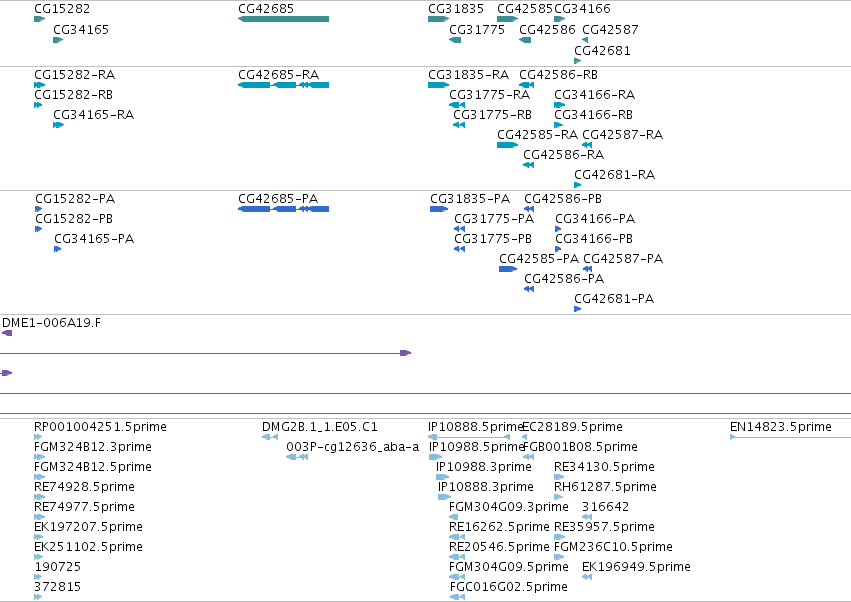The image size is (851, 602).
Task: Select the DME1-006A19.F clone label
Action: click(x=51, y=324)
